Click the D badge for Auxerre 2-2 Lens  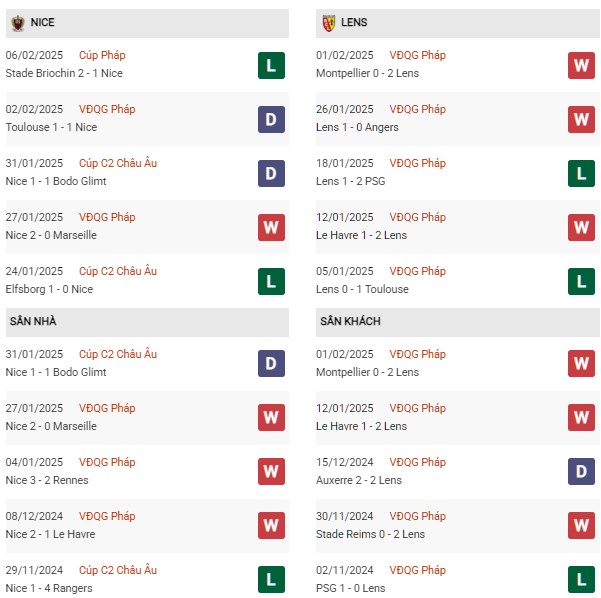point(581,472)
